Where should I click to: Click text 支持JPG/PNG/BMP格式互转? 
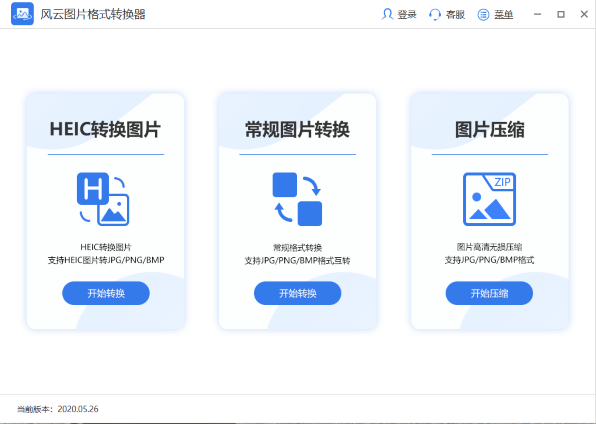[x=297, y=260]
